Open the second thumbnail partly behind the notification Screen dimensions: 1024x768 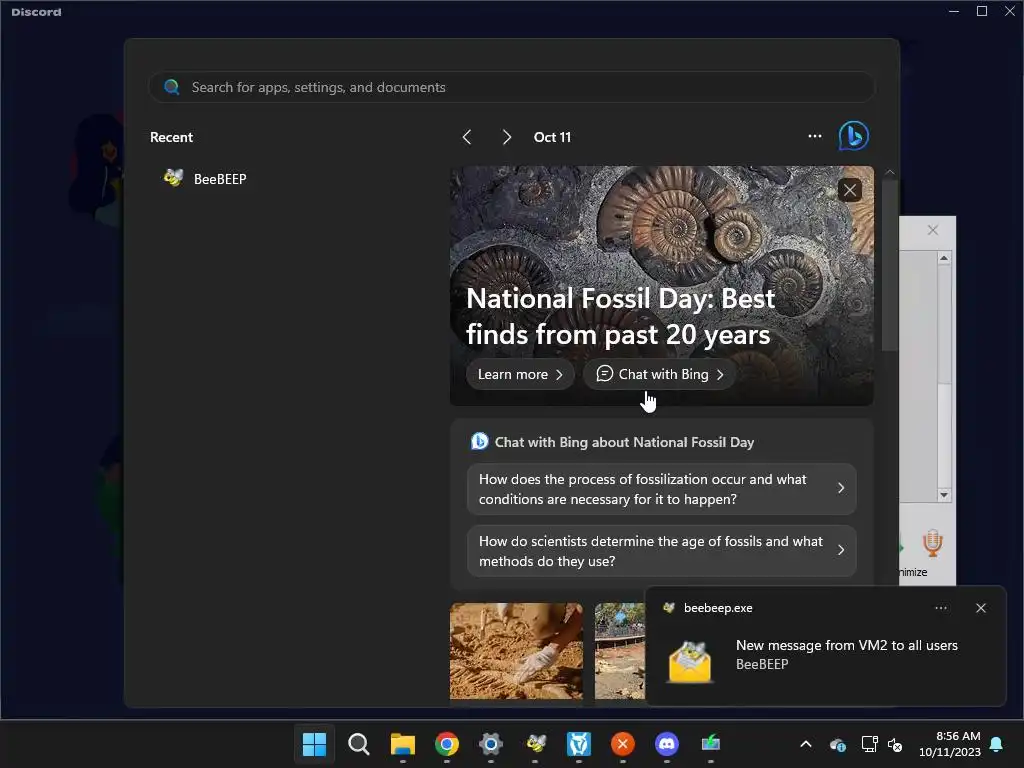point(620,650)
